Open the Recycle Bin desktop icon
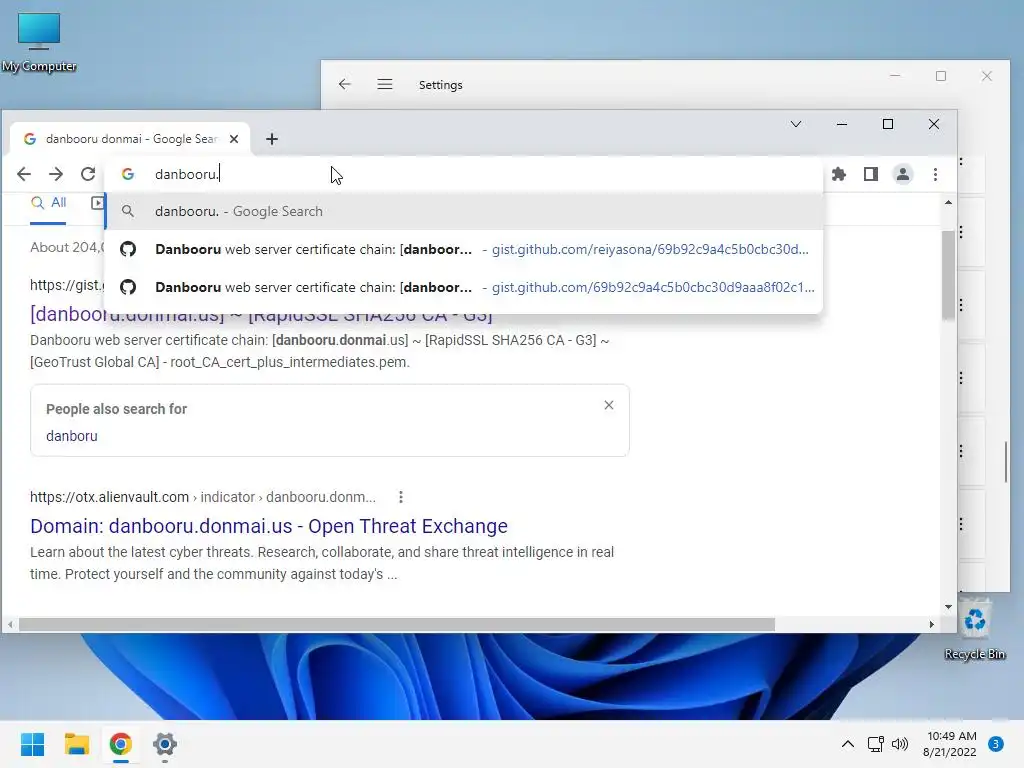 pos(974,628)
